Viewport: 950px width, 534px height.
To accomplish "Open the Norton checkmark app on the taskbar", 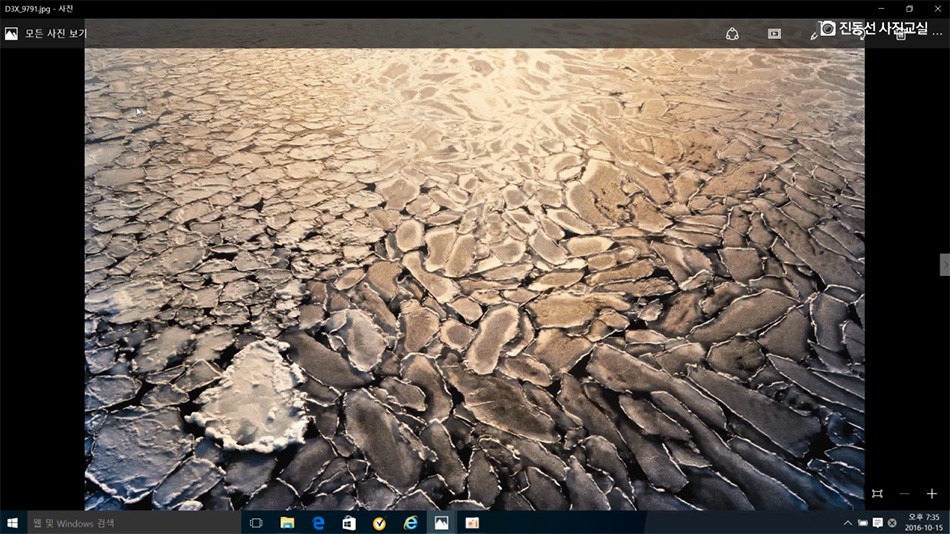I will point(379,522).
